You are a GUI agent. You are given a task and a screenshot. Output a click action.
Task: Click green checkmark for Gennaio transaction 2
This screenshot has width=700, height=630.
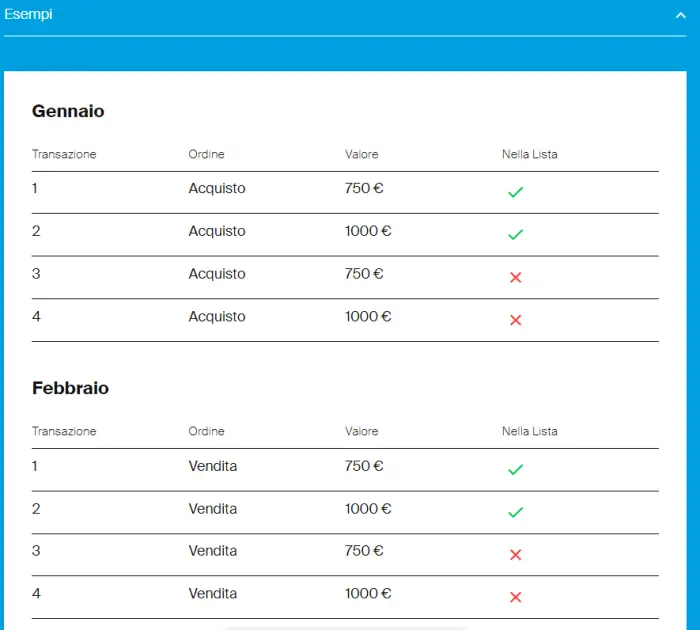(516, 234)
